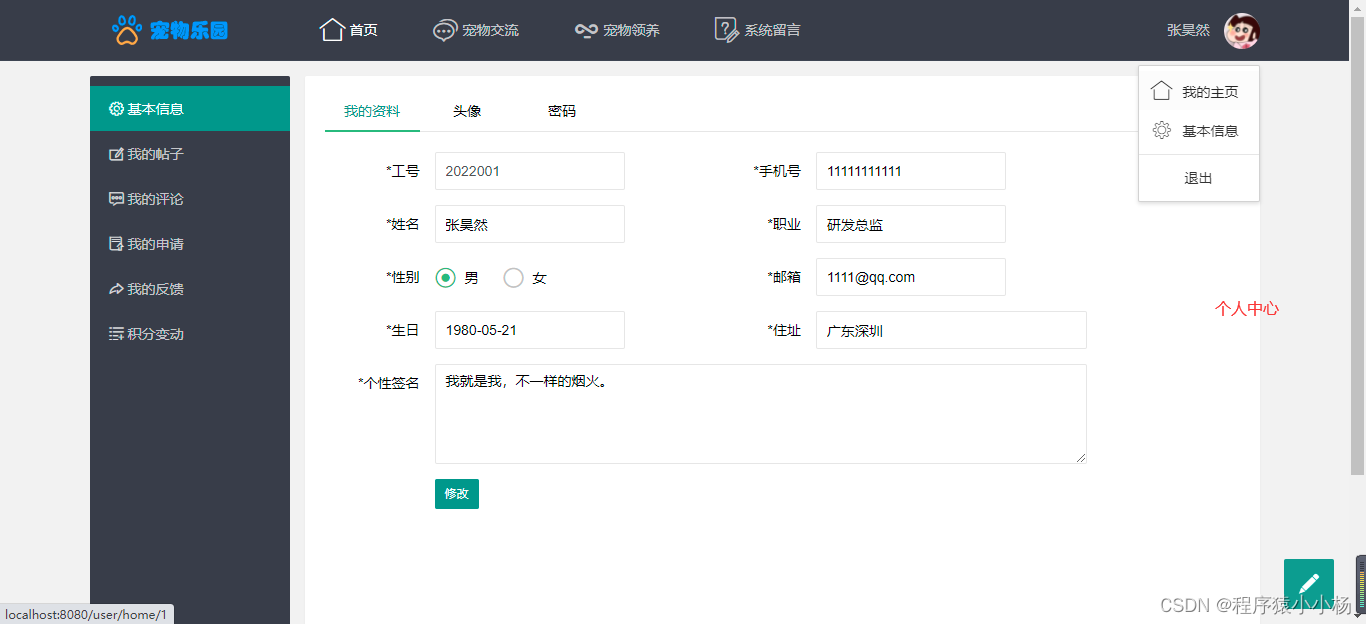Click the house icon beside 我的主页

(1161, 91)
